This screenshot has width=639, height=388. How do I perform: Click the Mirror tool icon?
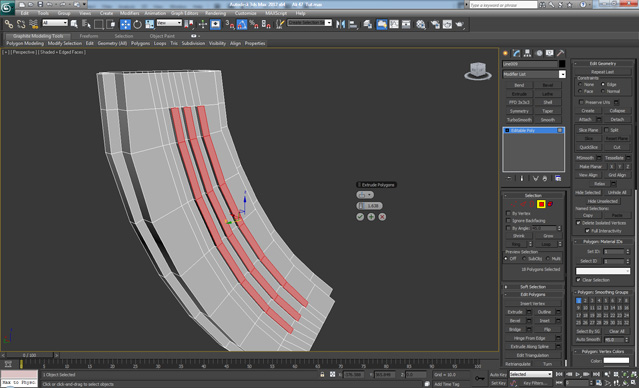click(x=340, y=24)
